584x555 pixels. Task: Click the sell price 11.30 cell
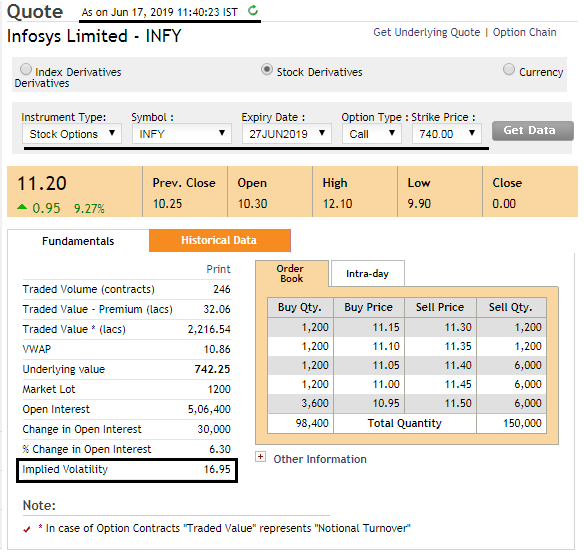point(440,327)
